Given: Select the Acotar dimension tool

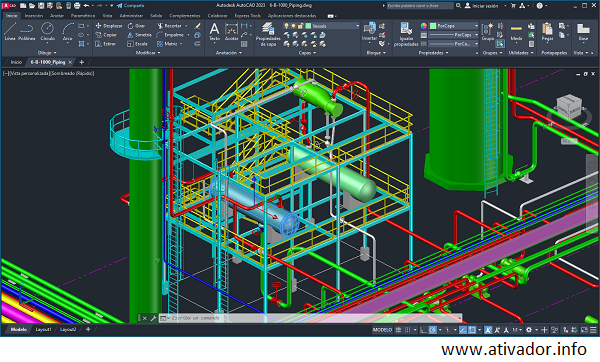Looking at the screenshot, I should coord(231,31).
